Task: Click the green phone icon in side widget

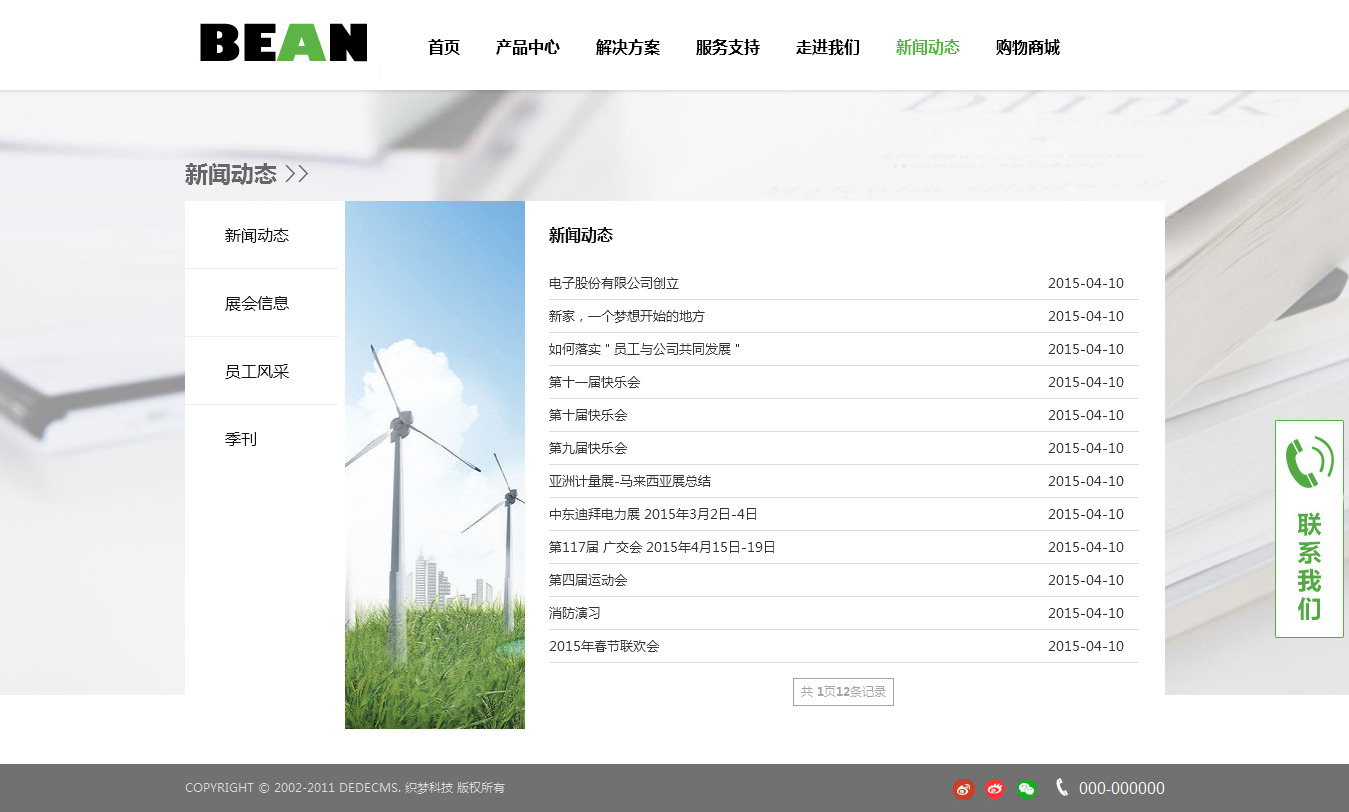Action: point(1308,462)
